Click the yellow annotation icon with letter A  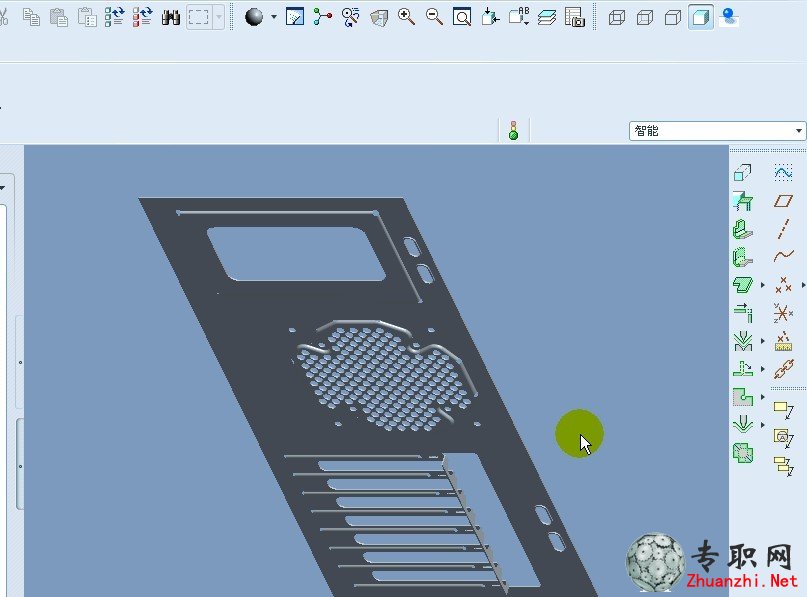tap(783, 437)
